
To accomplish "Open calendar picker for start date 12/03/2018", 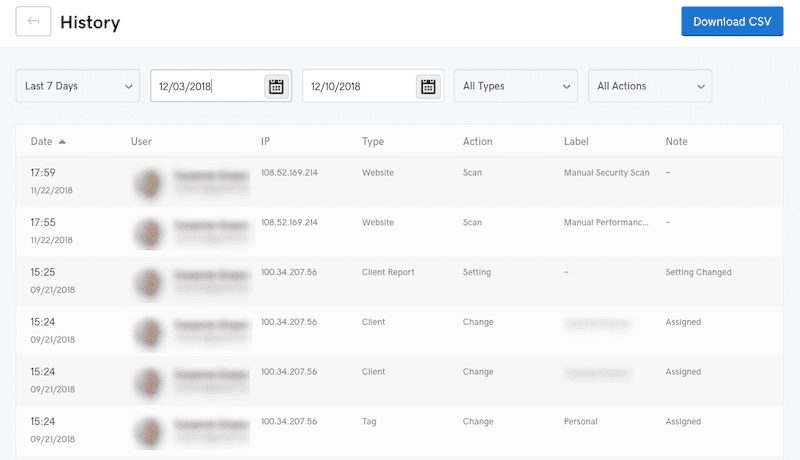I will tap(276, 86).
